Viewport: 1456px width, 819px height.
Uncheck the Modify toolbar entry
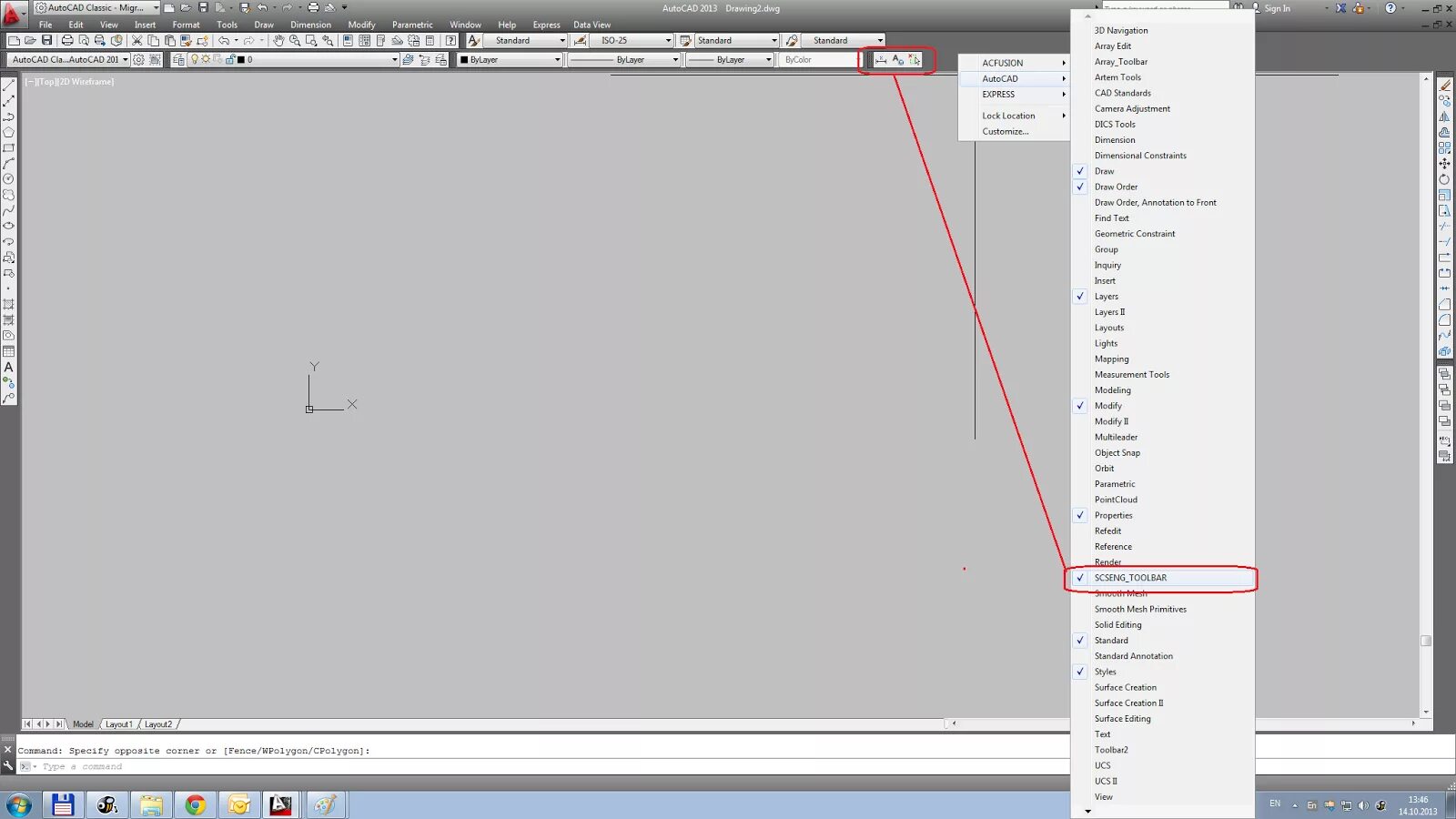pyautogui.click(x=1163, y=406)
